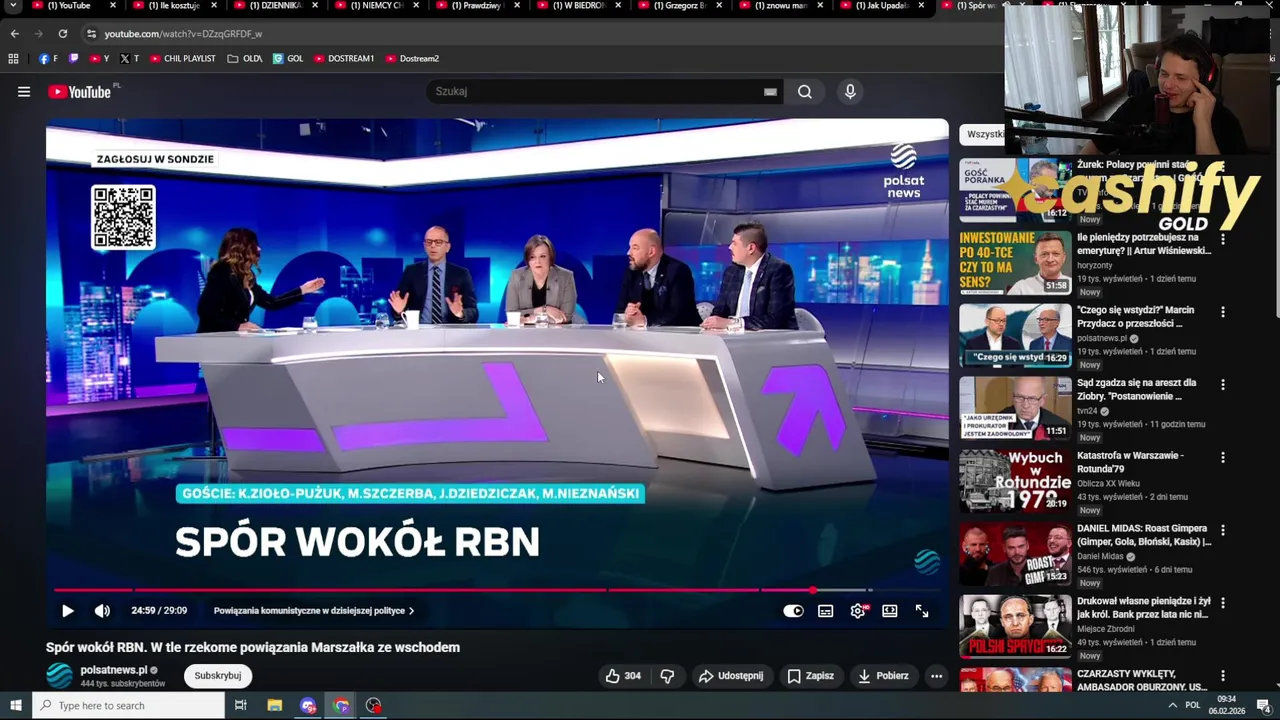
Task: Switch to the '(1) Ile kosztuje' tab
Action: tap(173, 6)
